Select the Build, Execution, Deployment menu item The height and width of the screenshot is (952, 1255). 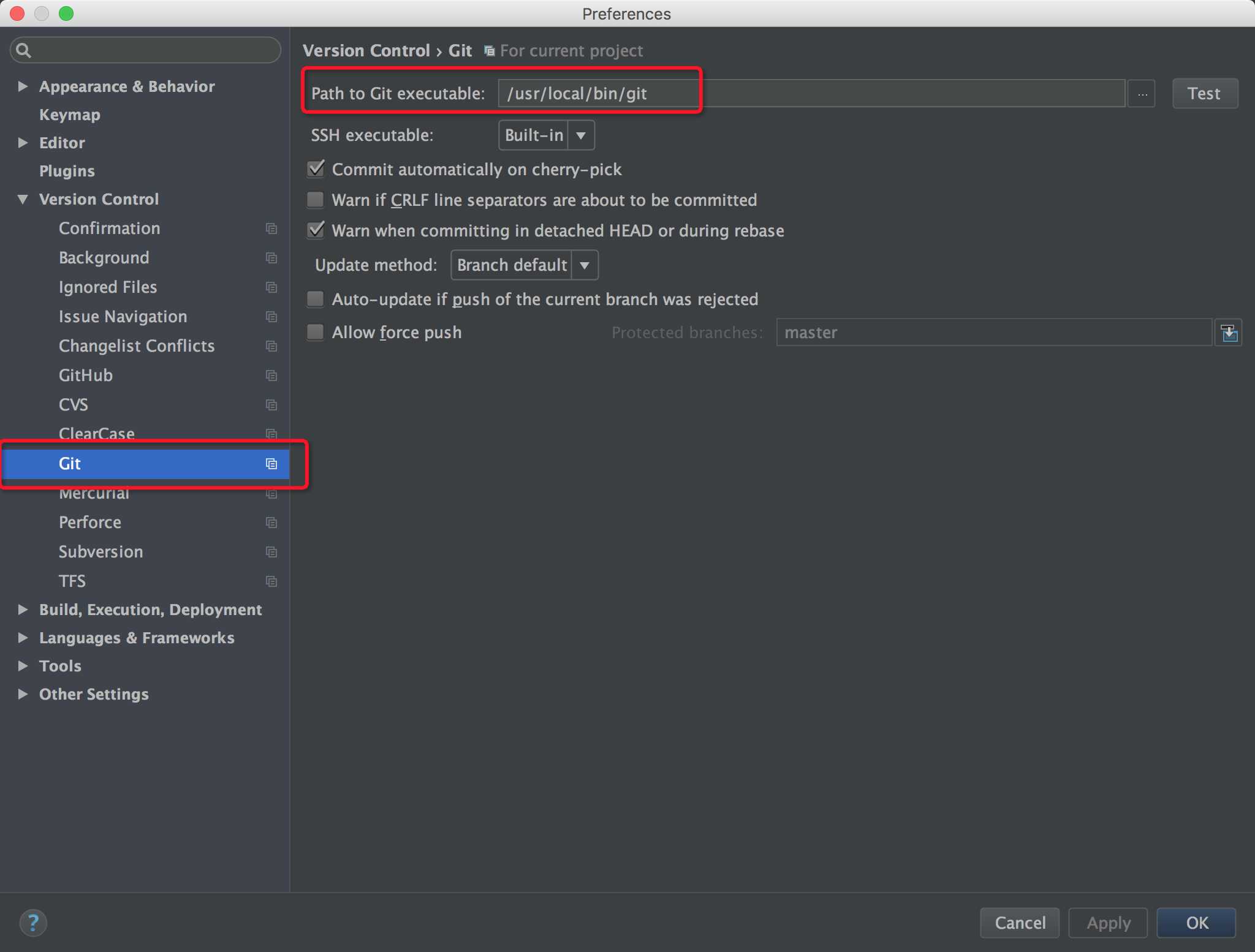coord(149,609)
